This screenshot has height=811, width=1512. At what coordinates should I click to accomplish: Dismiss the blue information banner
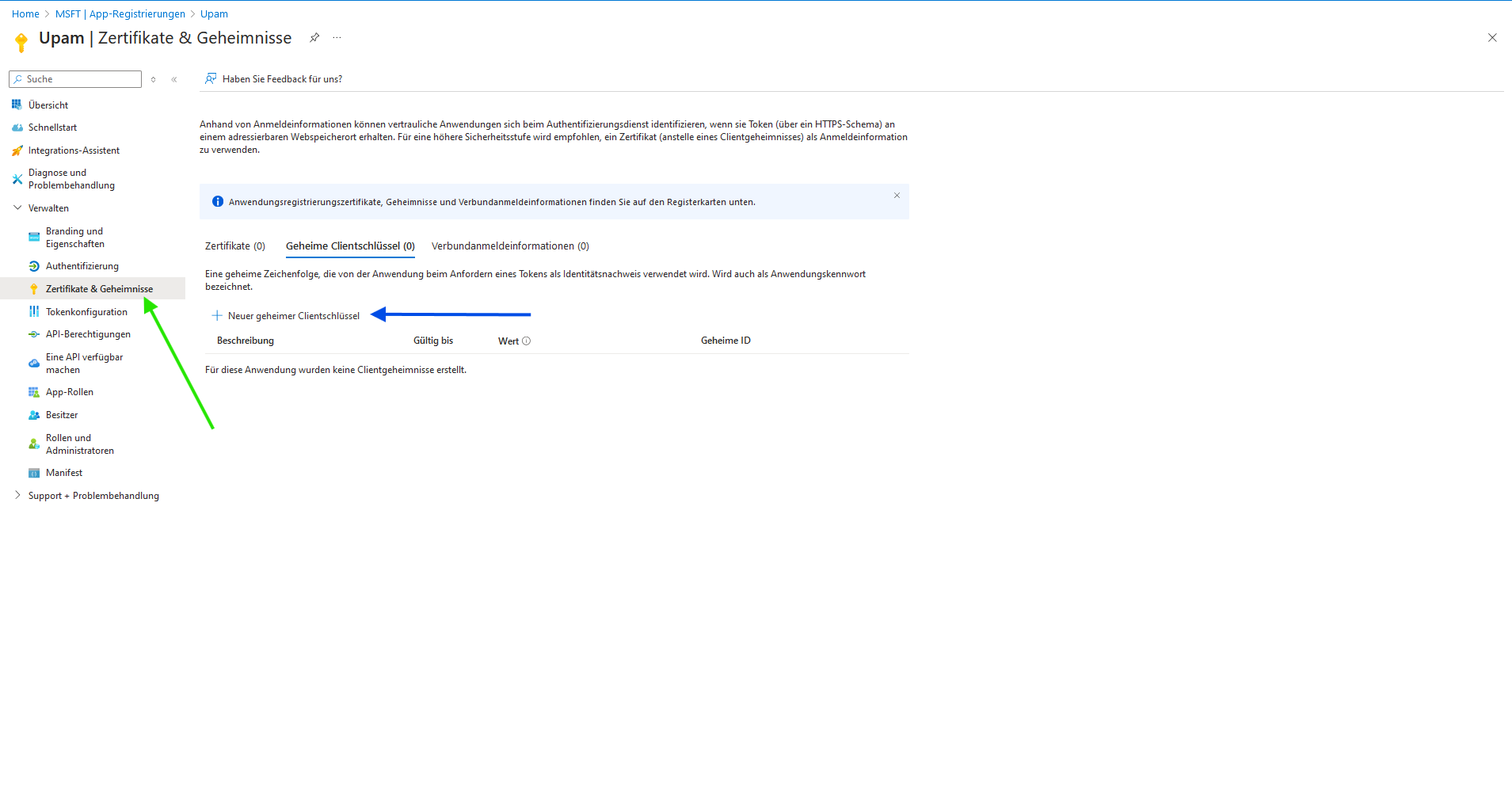click(x=897, y=196)
